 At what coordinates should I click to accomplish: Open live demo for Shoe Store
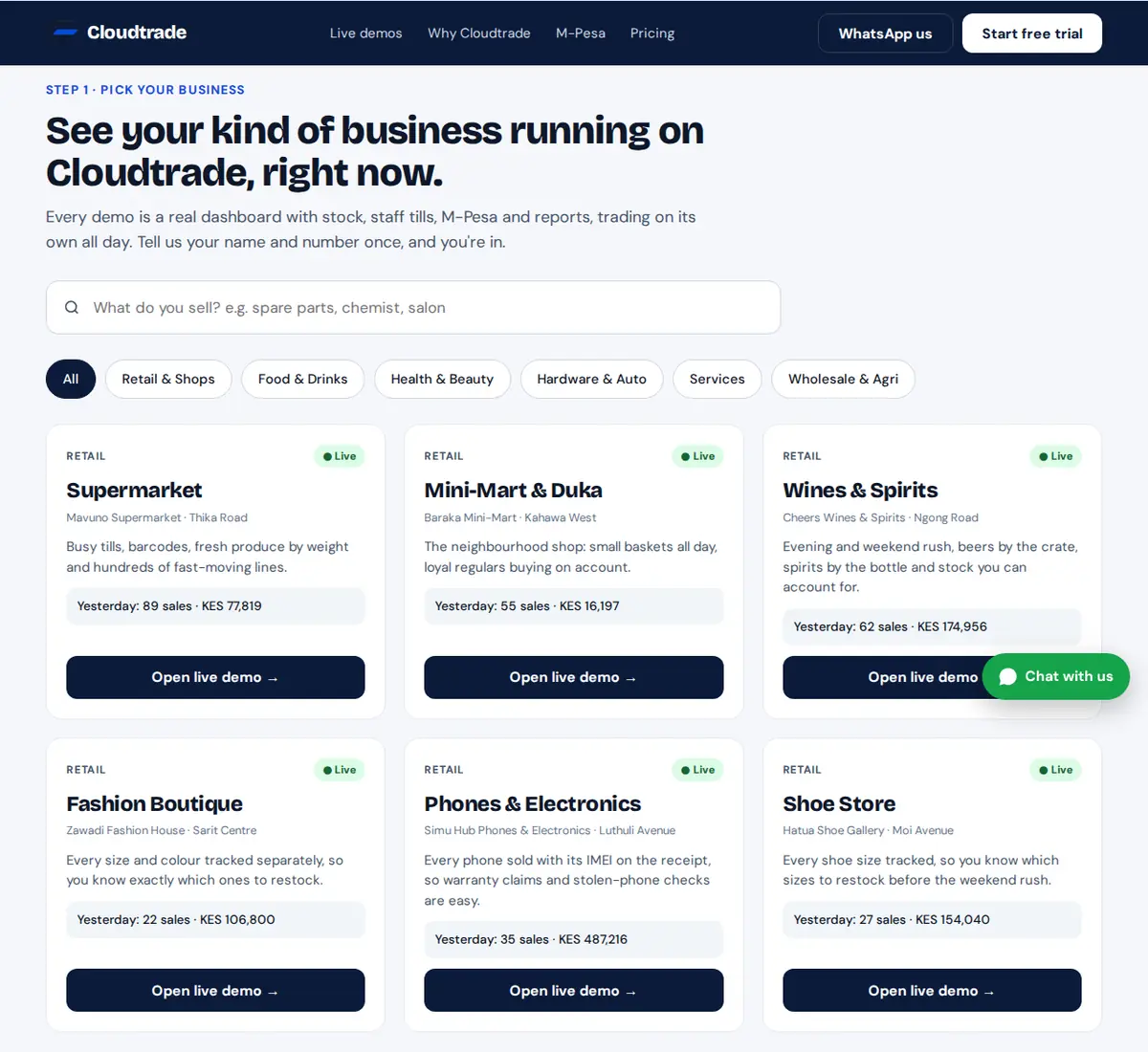coord(932,991)
